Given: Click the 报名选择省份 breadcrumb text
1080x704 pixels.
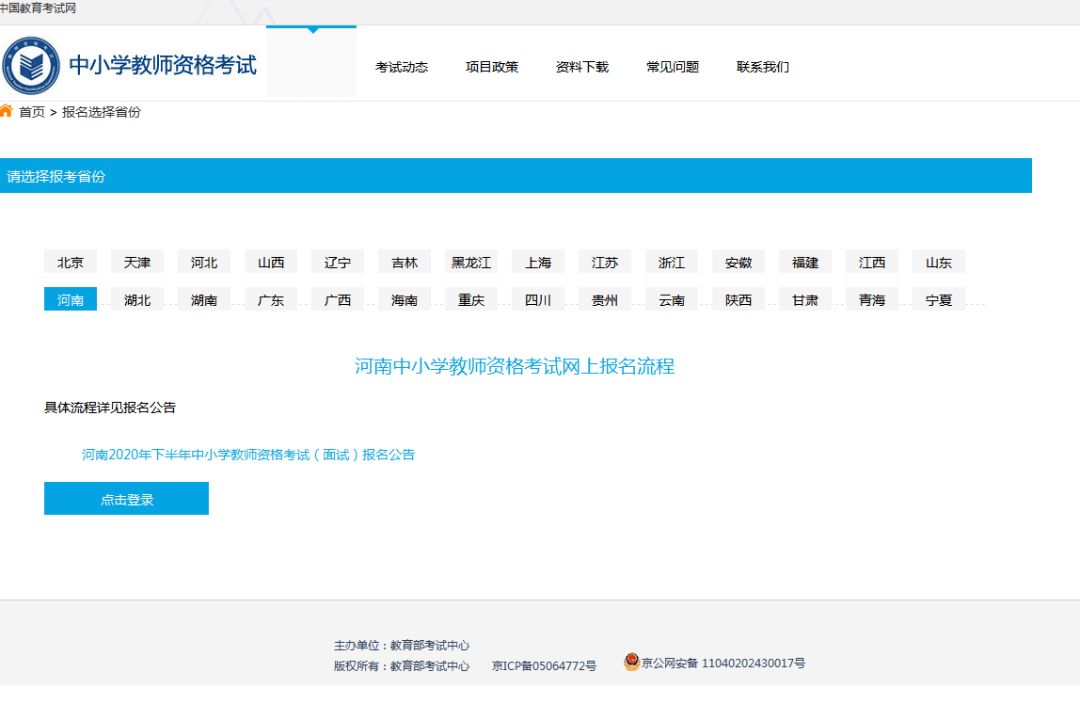Looking at the screenshot, I should (x=101, y=112).
